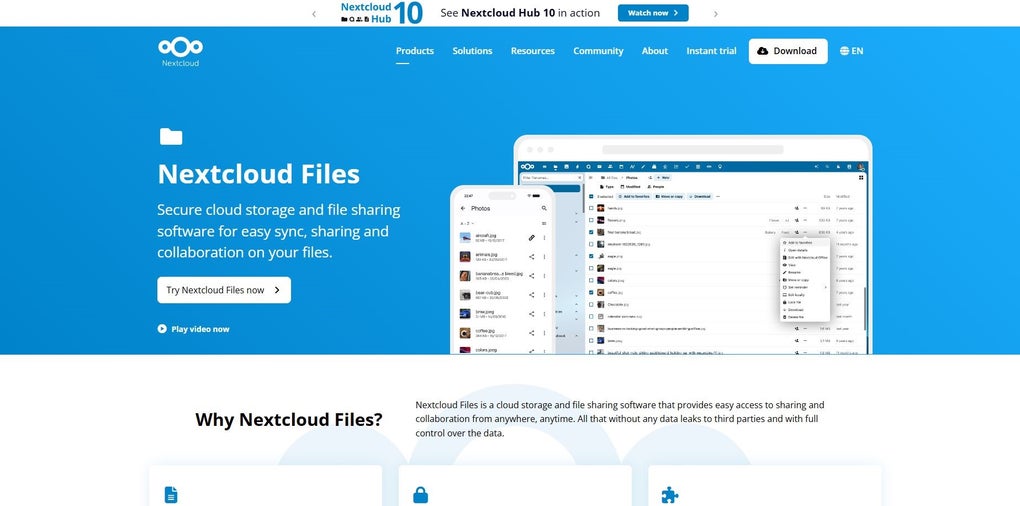Screen dimensions: 1020x506
Task: Click the play circle icon
Action: pos(162,329)
